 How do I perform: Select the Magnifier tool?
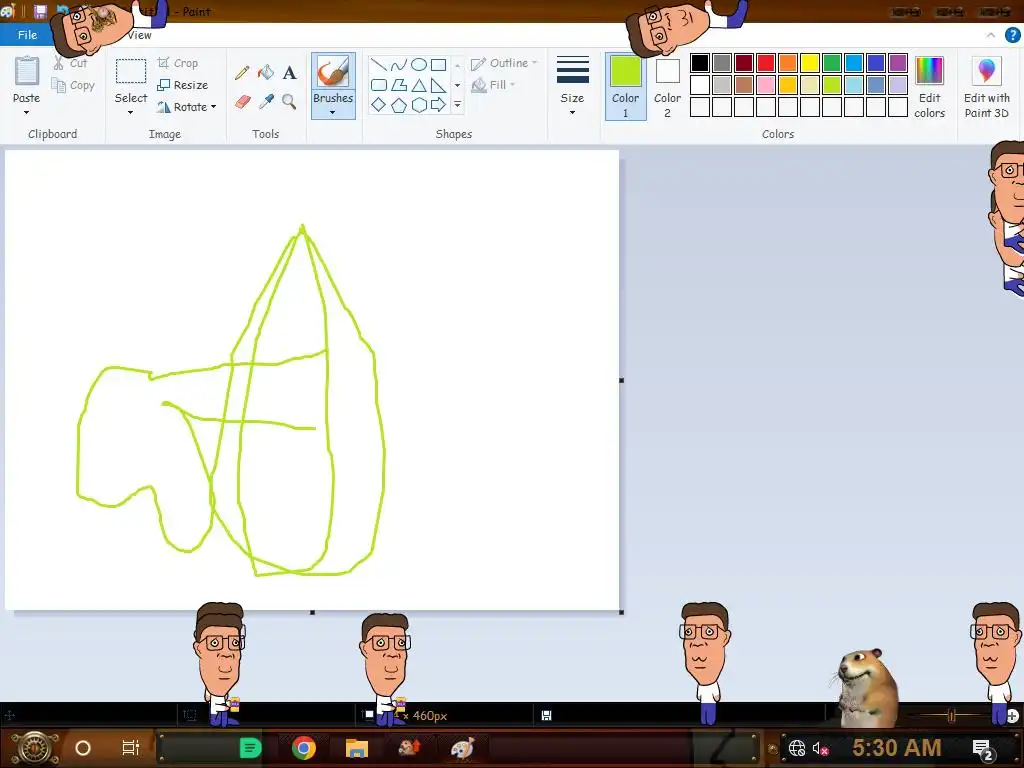(289, 102)
